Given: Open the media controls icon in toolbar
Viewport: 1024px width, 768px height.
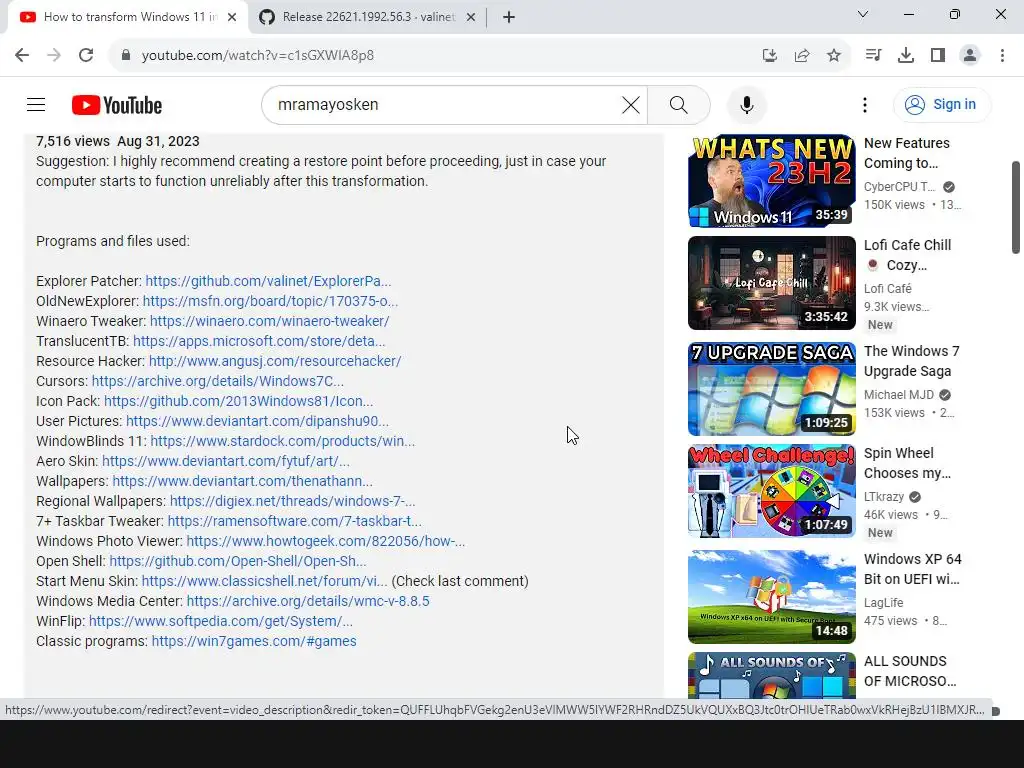Looking at the screenshot, I should [873, 56].
